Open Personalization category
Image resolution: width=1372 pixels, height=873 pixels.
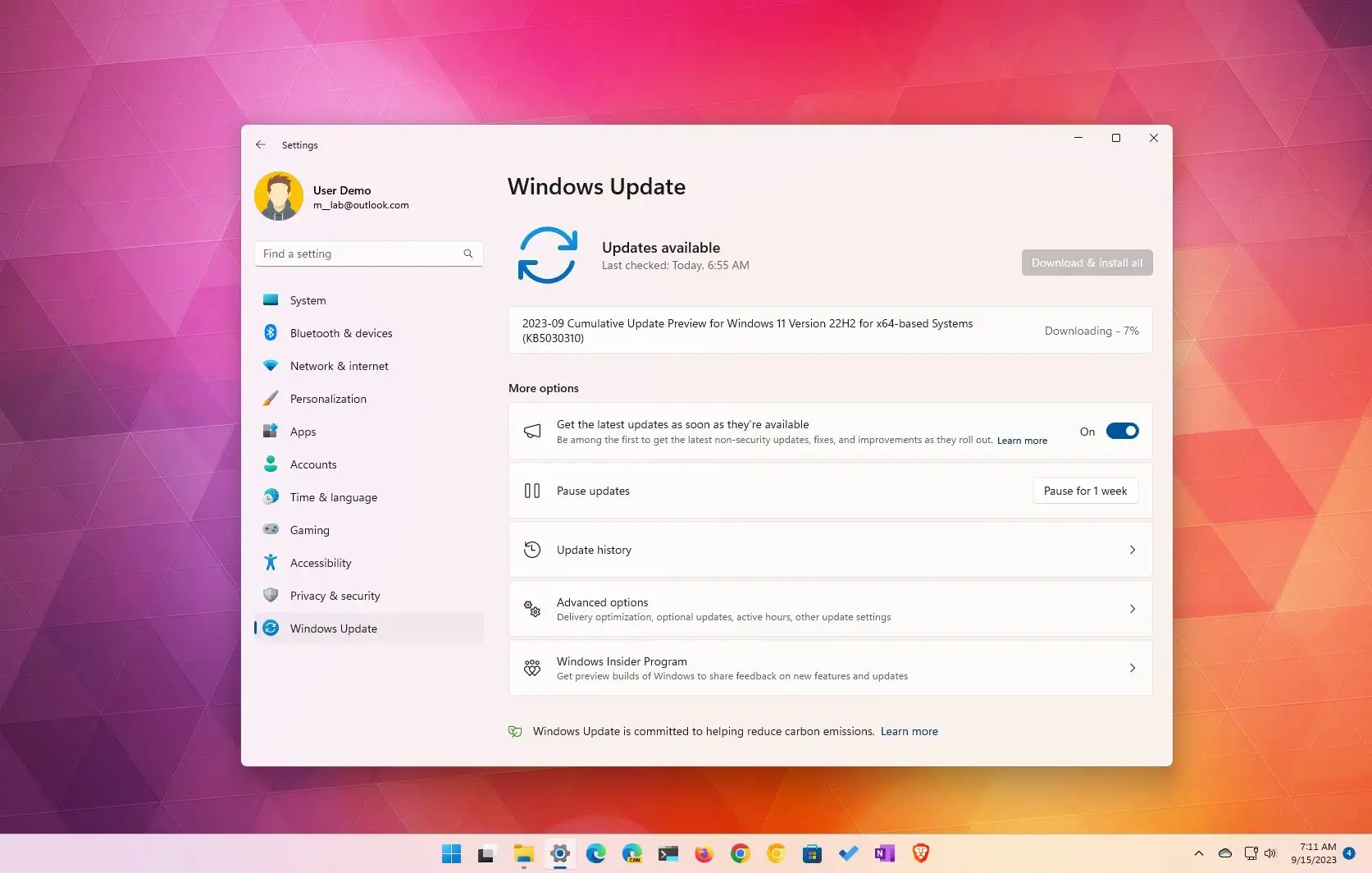point(368,399)
